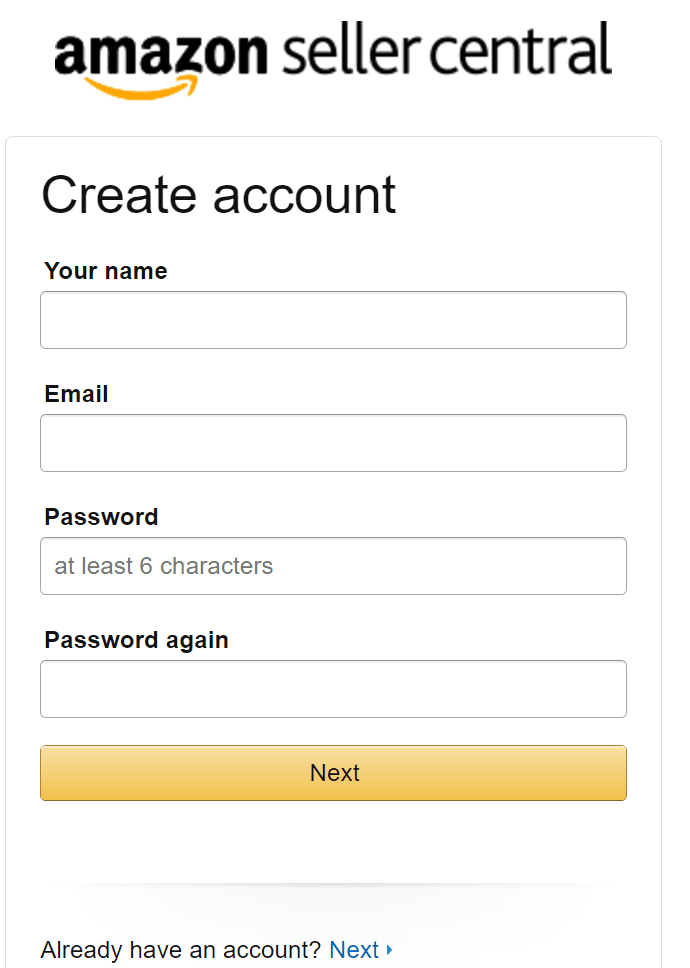The width and height of the screenshot is (690, 968).
Task: Click the "Your name" field label
Action: click(106, 271)
